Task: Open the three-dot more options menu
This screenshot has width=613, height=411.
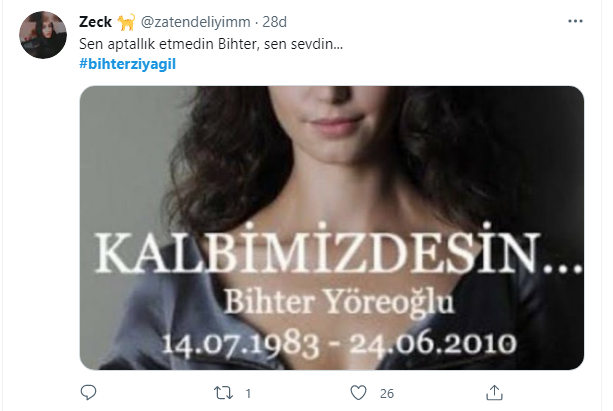Action: point(575,21)
